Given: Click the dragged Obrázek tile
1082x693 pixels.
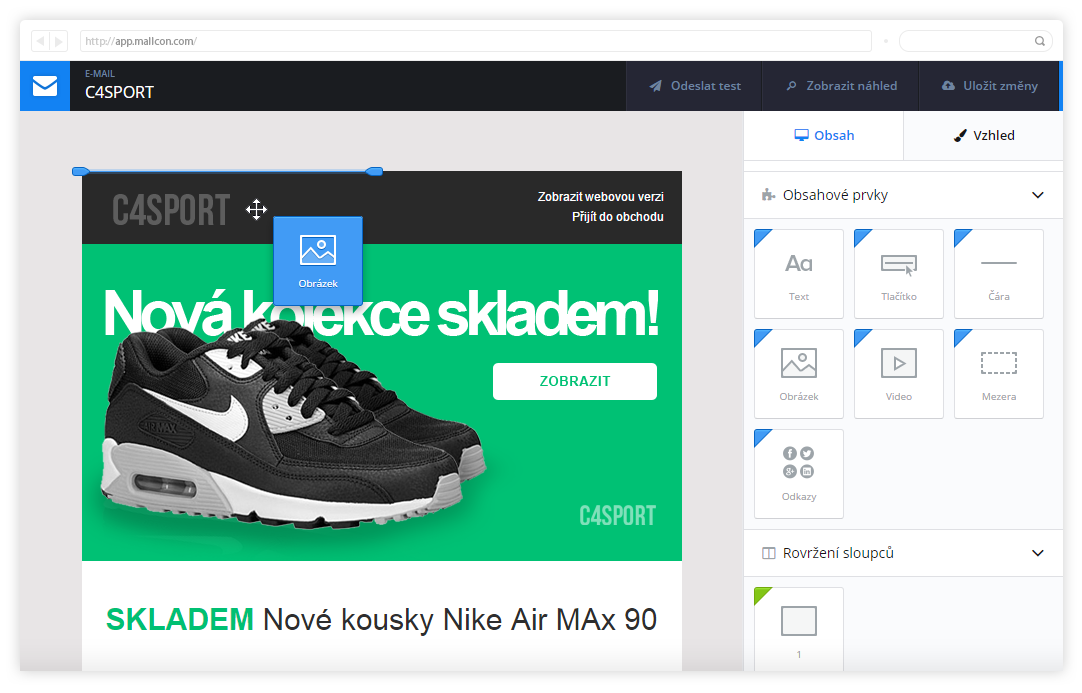Looking at the screenshot, I should tap(318, 261).
